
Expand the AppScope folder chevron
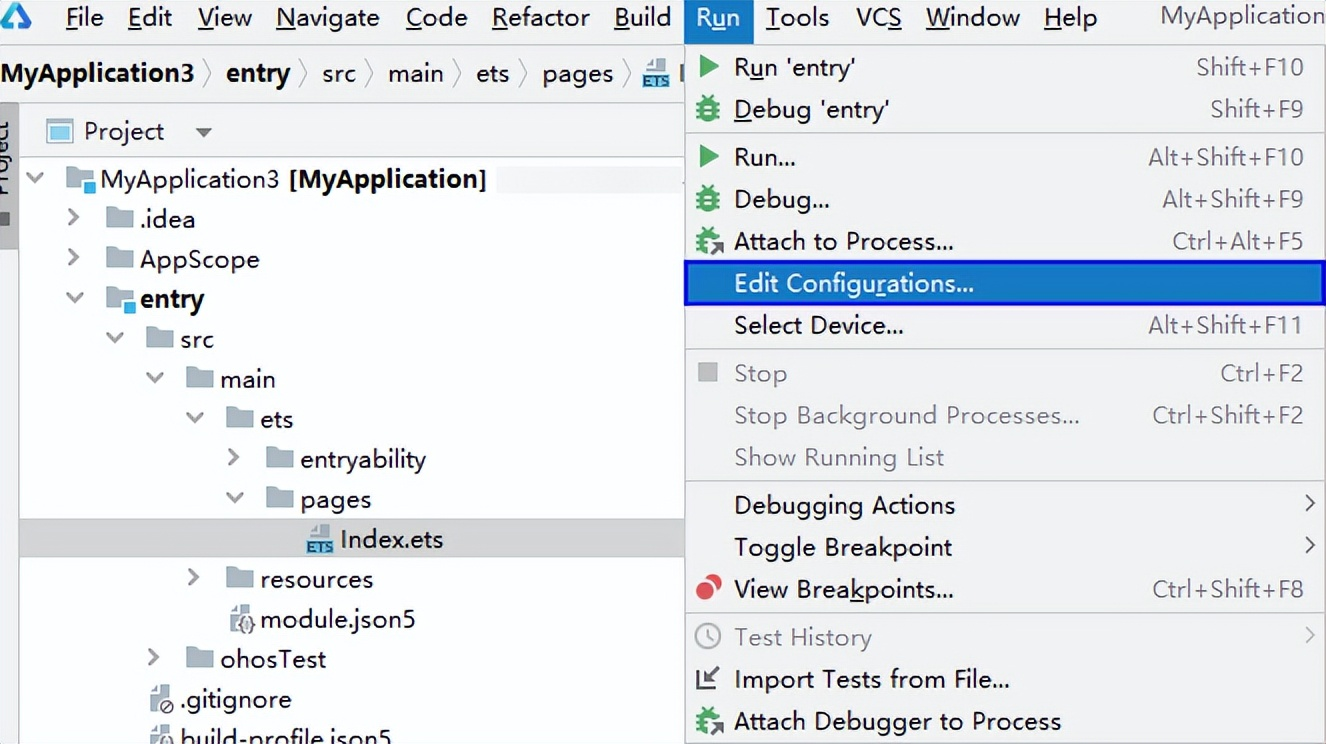click(73, 257)
